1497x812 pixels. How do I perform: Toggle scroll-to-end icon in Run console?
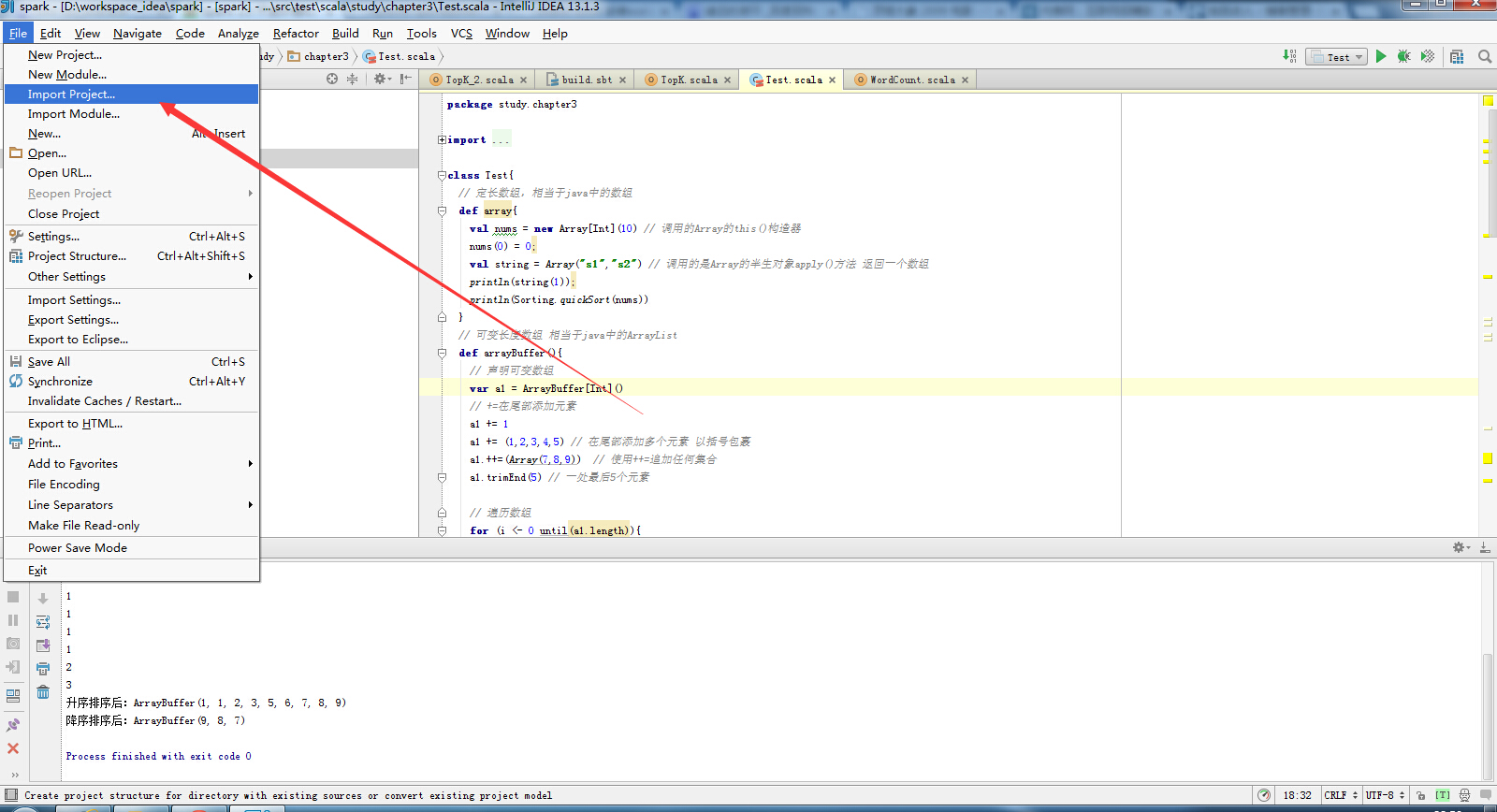[x=43, y=645]
